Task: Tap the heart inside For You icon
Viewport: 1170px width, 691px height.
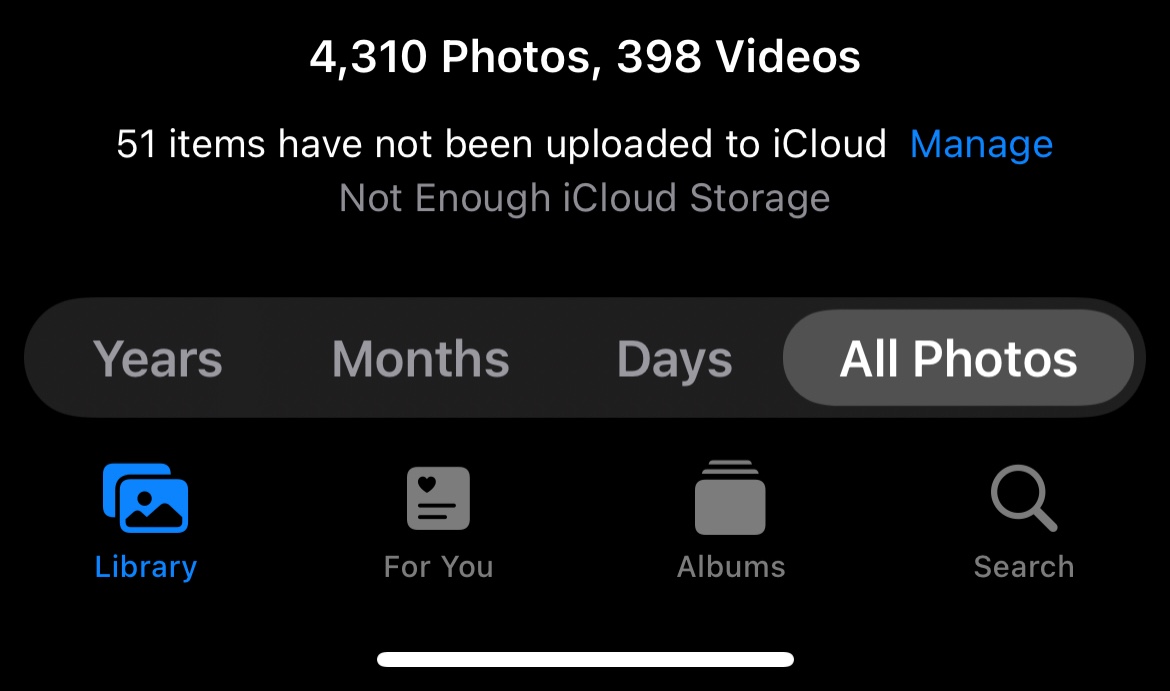Action: click(427, 484)
